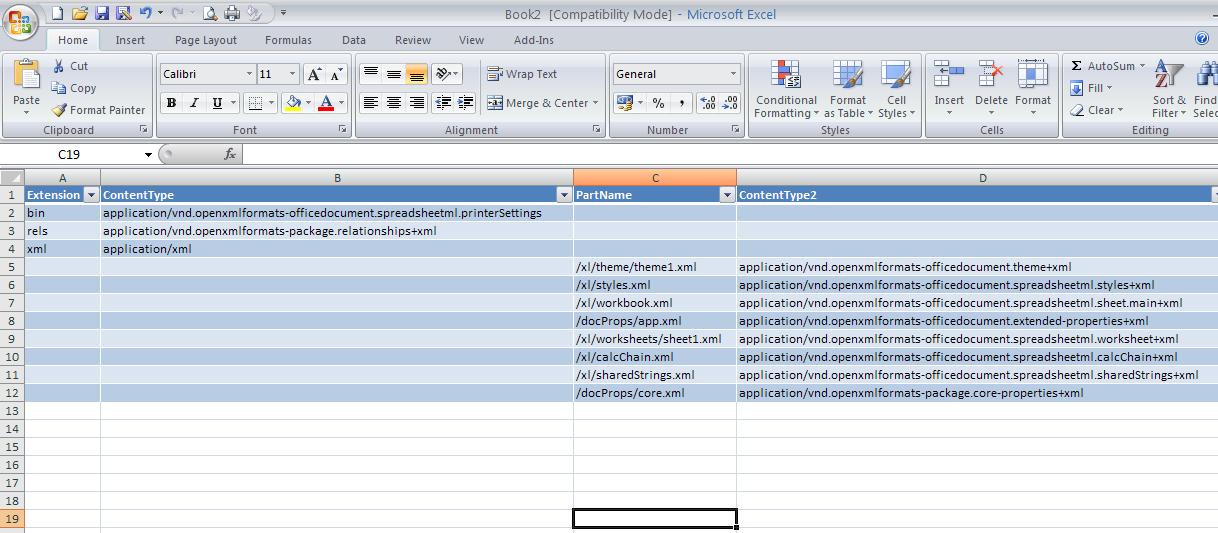Click the Sort & Filter icon

click(1168, 88)
